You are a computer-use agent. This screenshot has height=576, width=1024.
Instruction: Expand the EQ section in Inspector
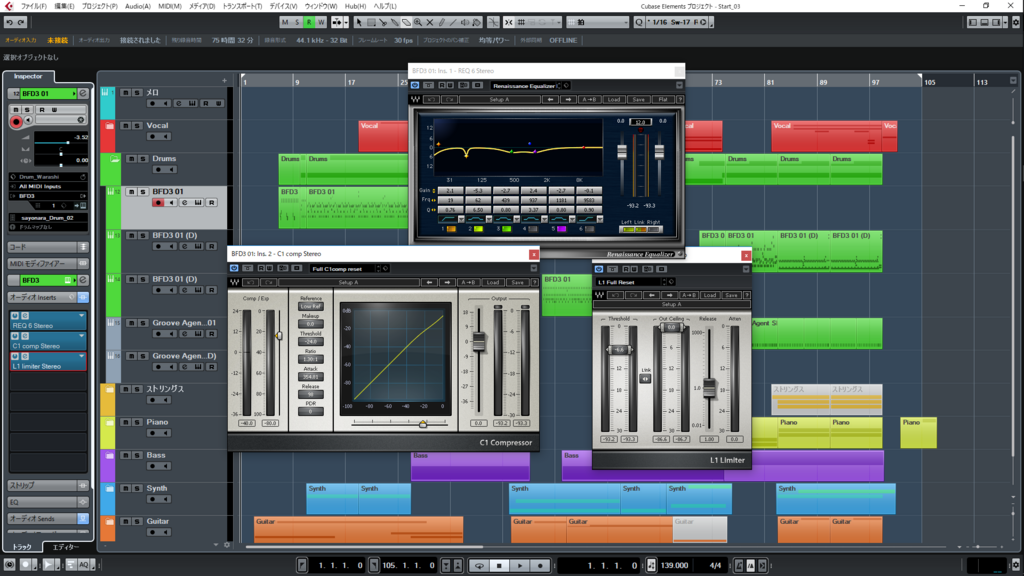(47, 502)
